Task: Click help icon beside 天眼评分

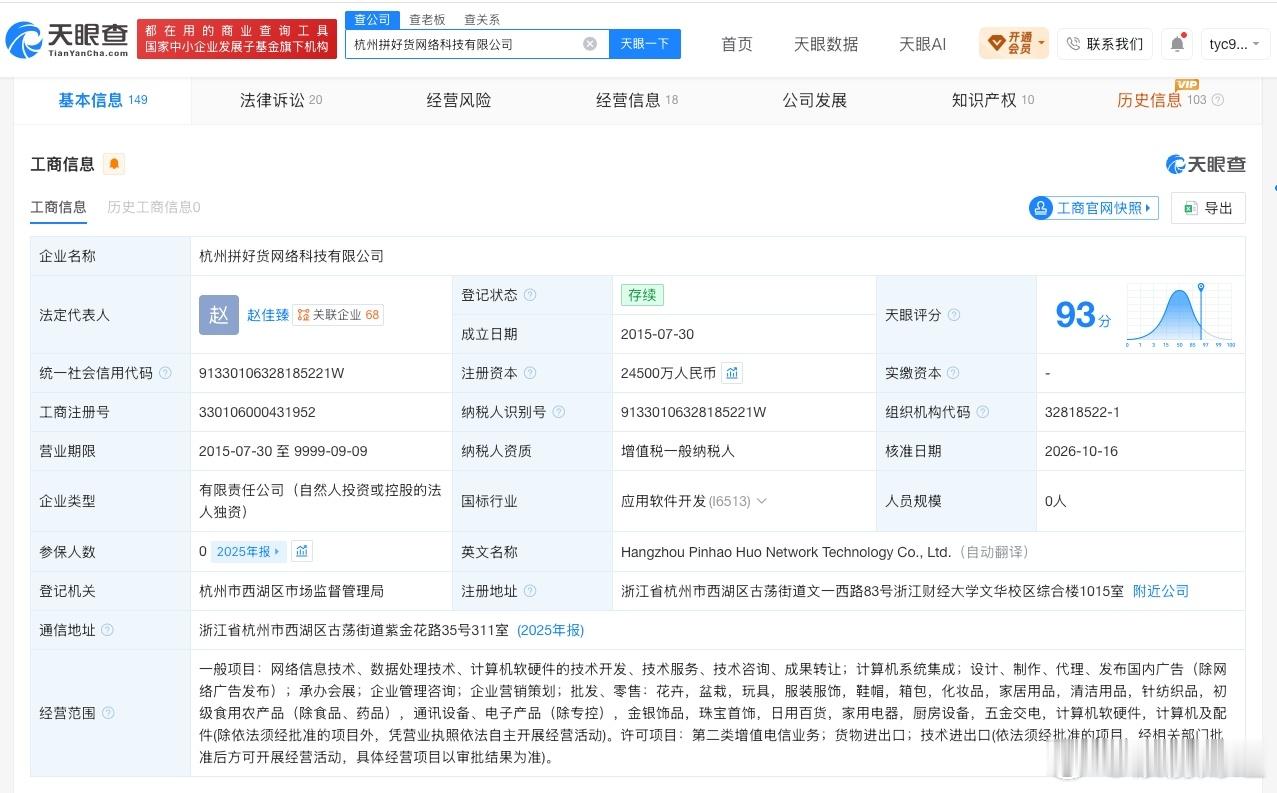Action: click(x=954, y=315)
